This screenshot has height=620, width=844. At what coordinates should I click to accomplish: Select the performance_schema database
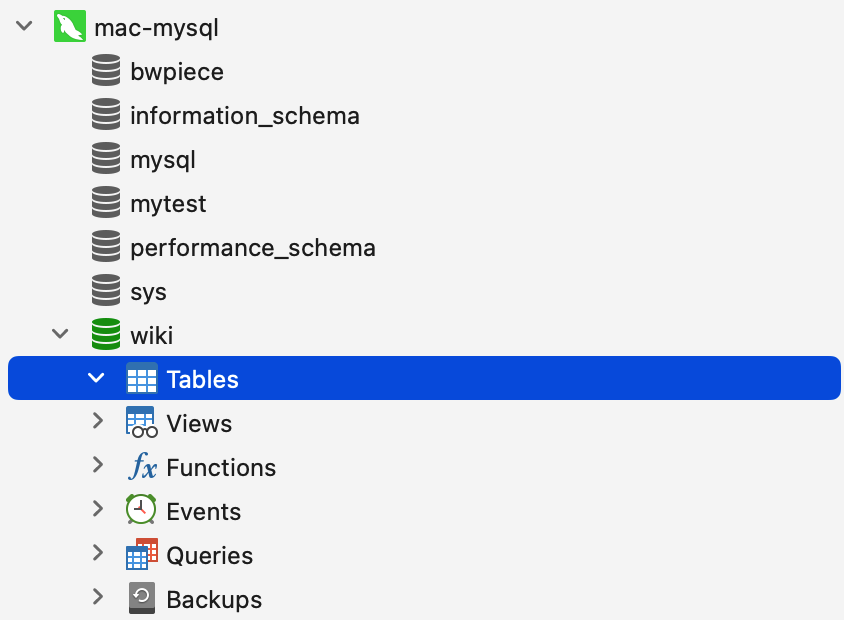point(253,248)
